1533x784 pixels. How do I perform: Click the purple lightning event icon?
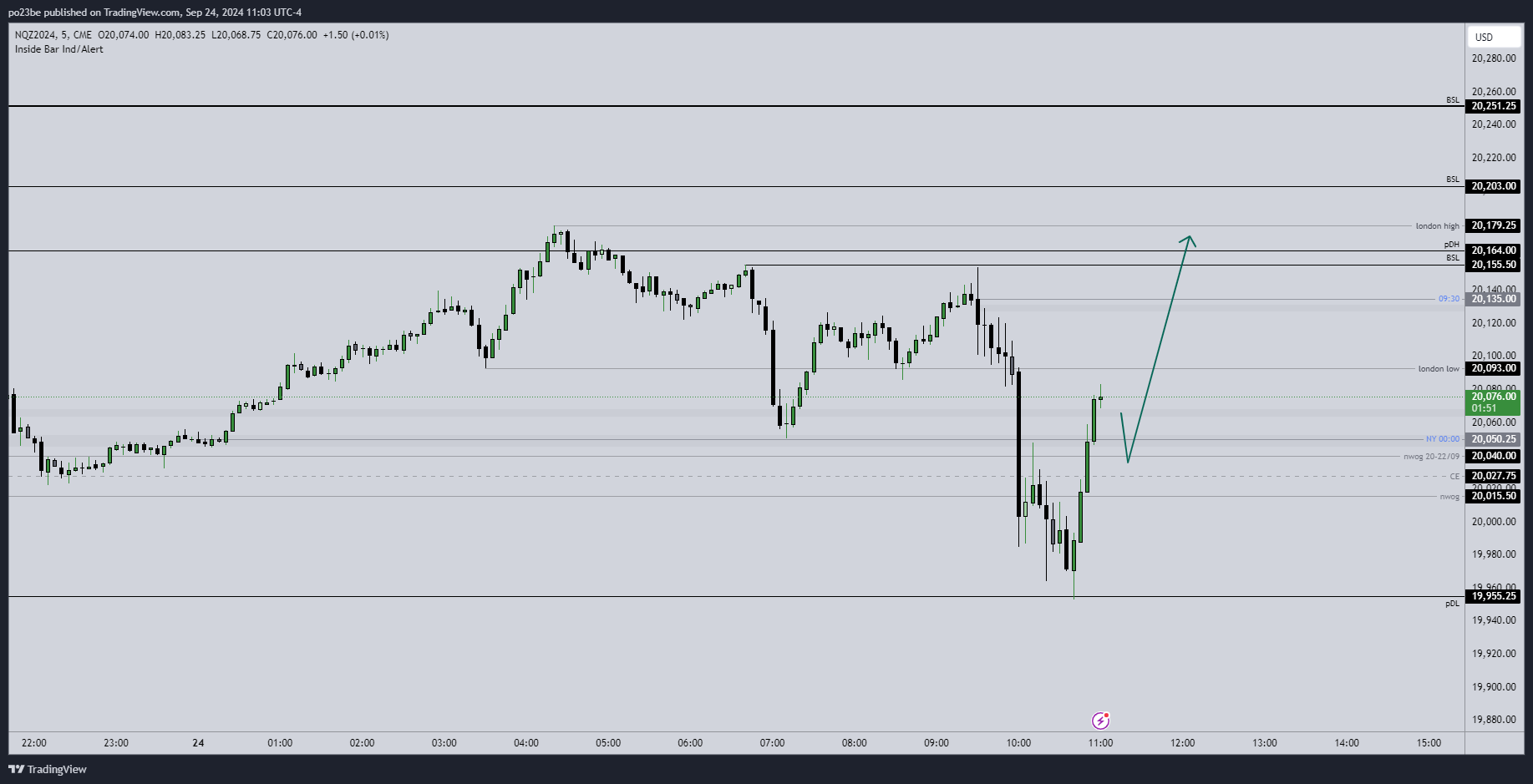1100,721
